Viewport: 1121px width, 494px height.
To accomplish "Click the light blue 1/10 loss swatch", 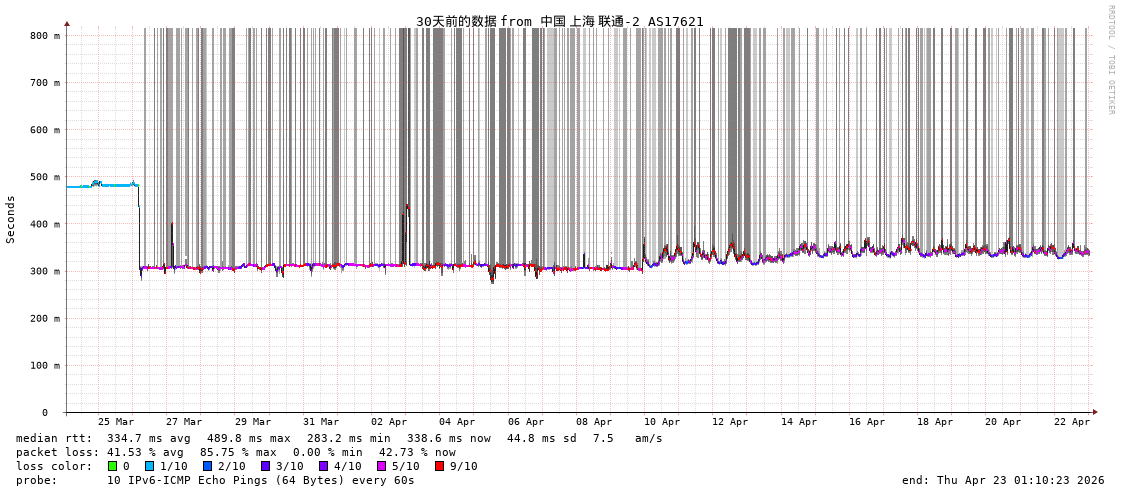I will (x=150, y=466).
